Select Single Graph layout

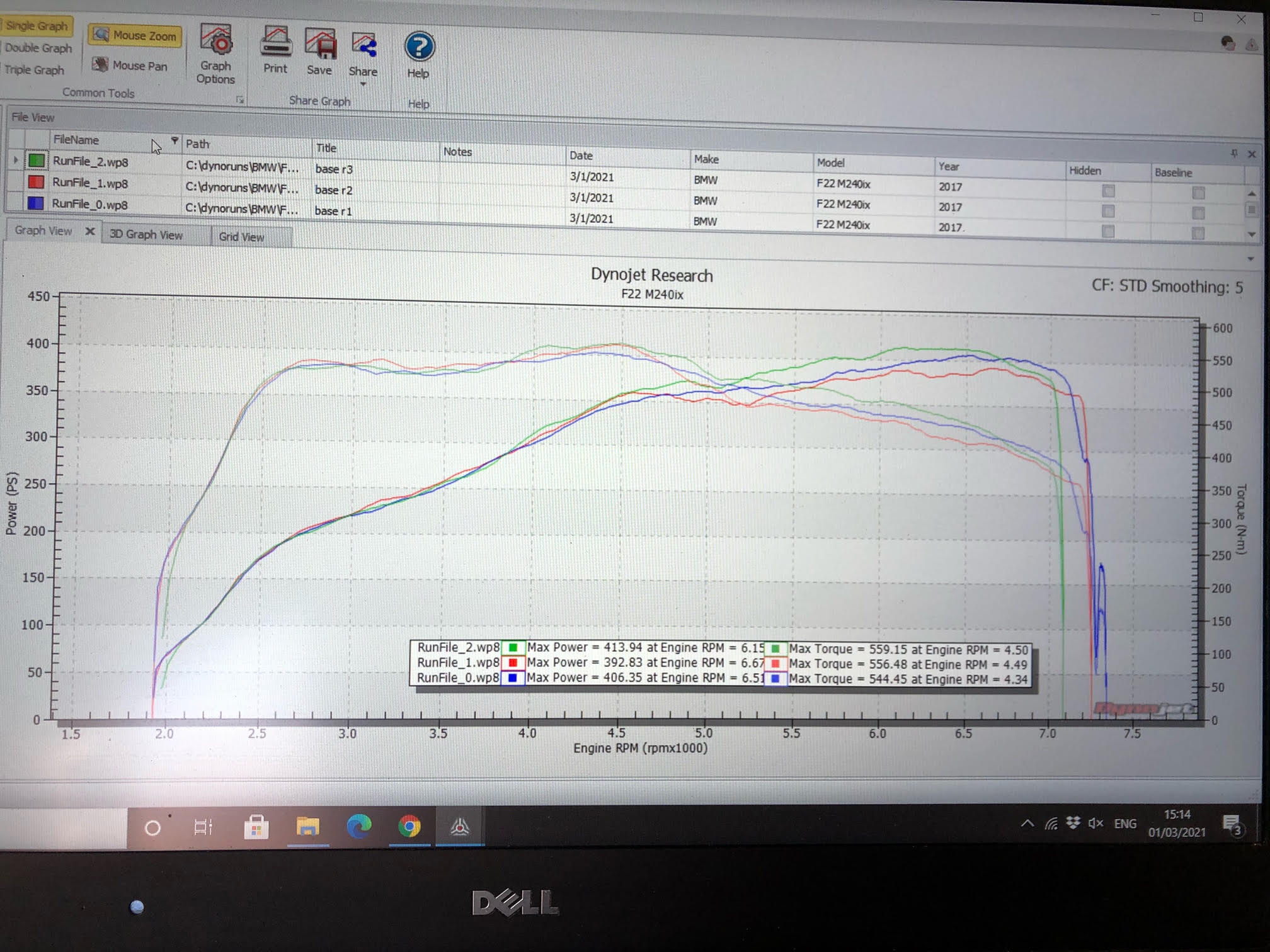37,26
